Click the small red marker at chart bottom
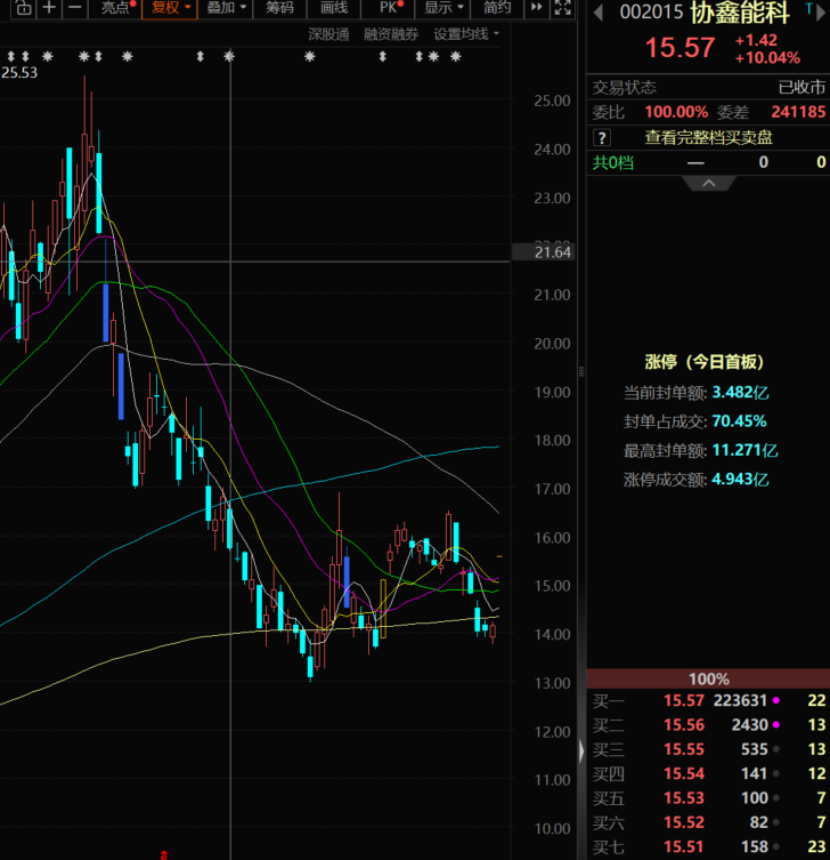 [163, 855]
